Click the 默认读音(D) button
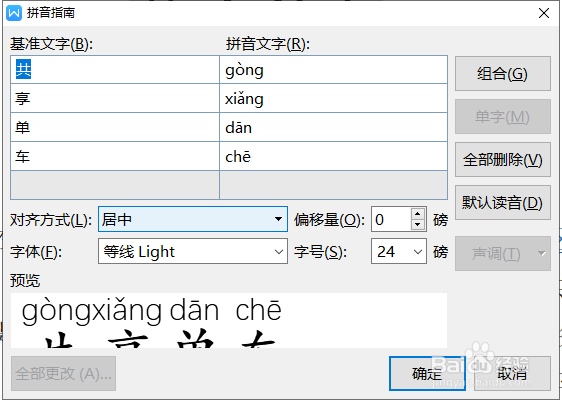Viewport: 562px width, 402px height. click(x=503, y=202)
